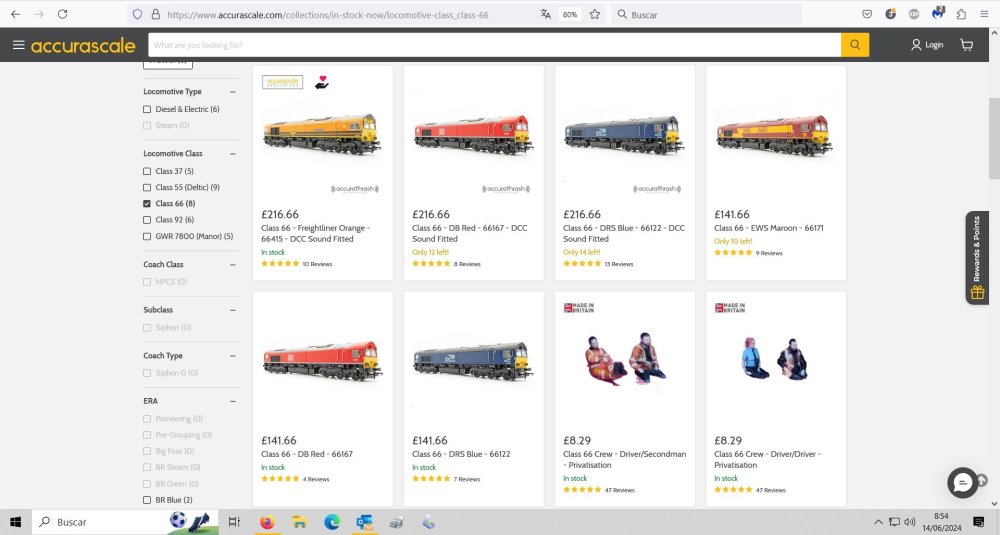Check the Class 37 (5) filter

pyautogui.click(x=147, y=171)
